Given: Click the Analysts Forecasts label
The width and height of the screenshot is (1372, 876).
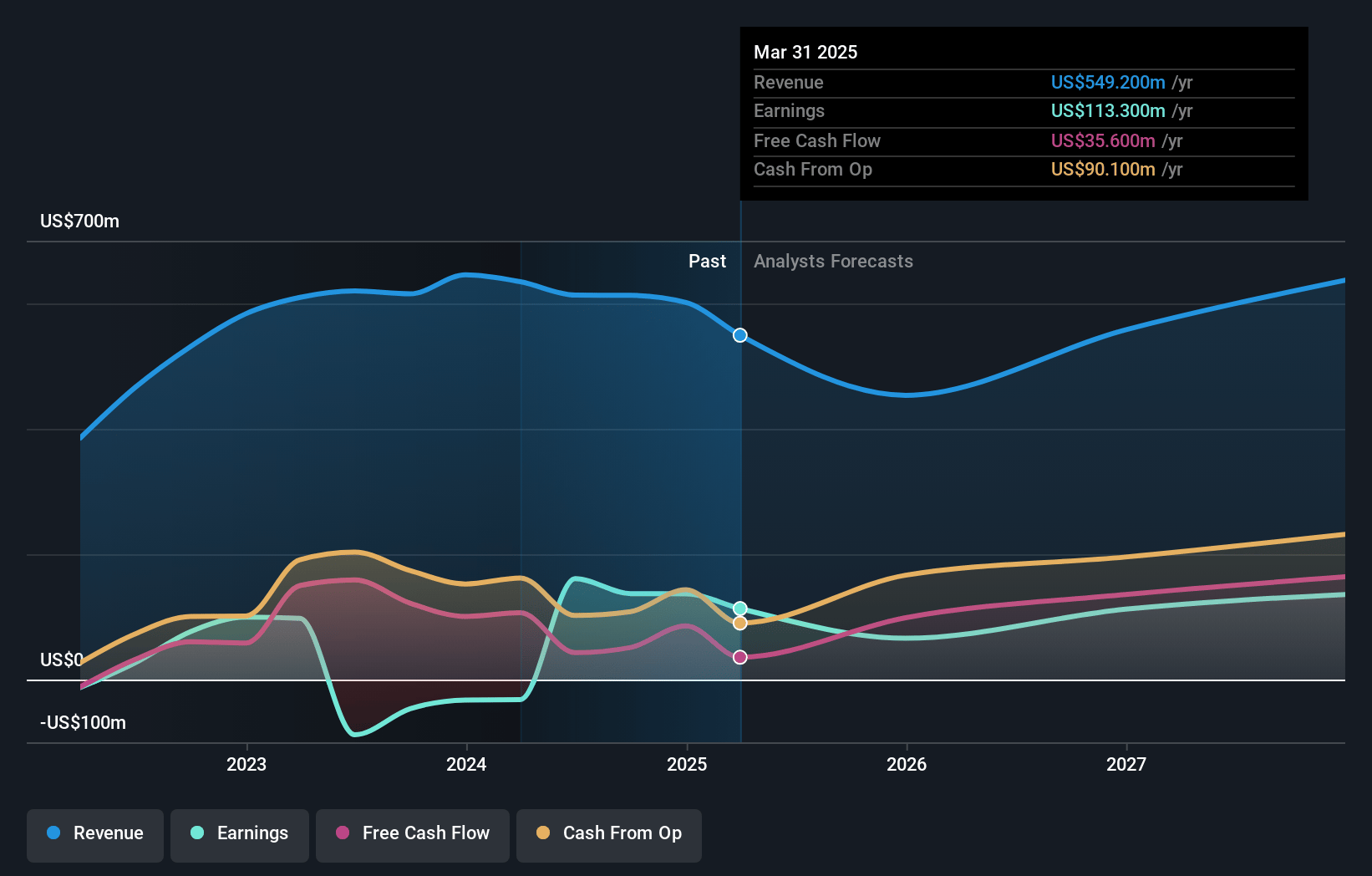Looking at the screenshot, I should (x=833, y=262).
